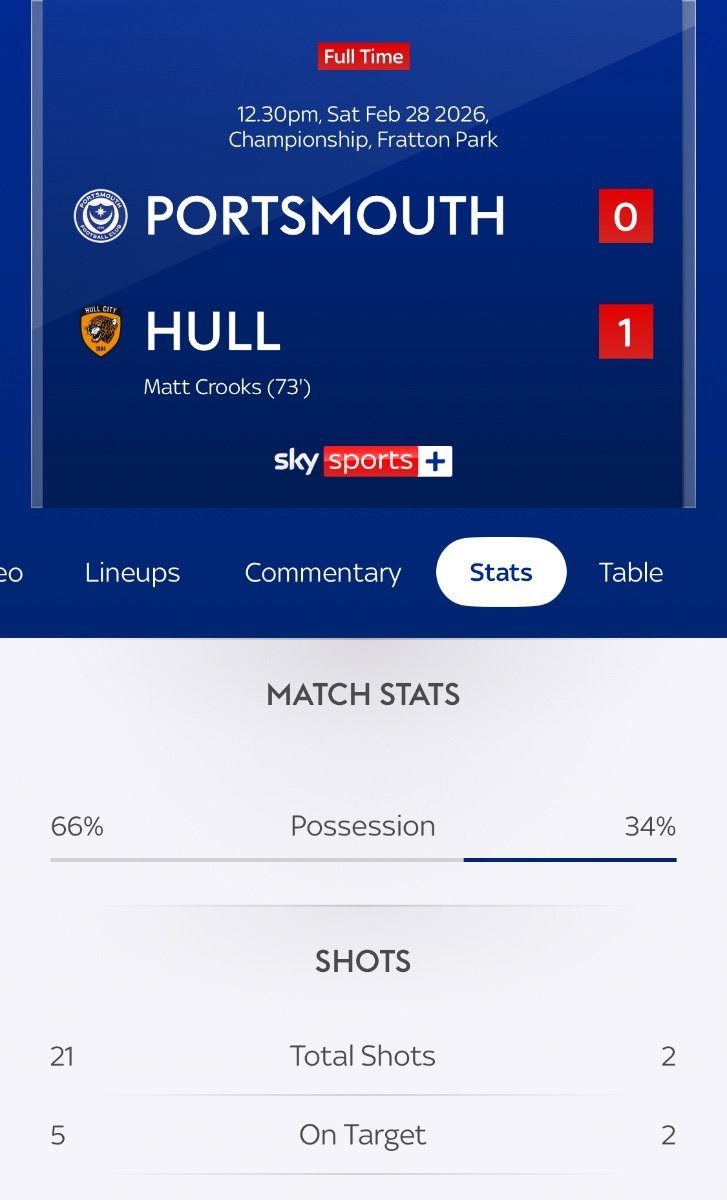Open the partially visible Video tab
727x1200 pixels.
pyautogui.click(x=10, y=573)
